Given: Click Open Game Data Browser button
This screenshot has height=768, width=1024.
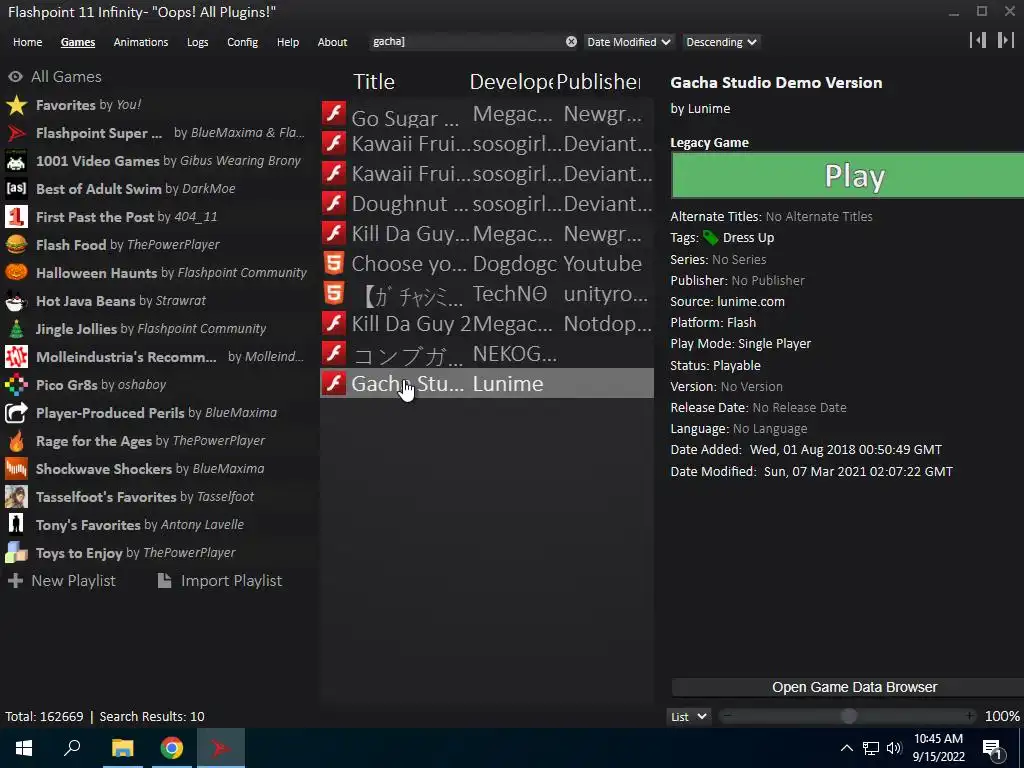Looking at the screenshot, I should (x=854, y=687).
